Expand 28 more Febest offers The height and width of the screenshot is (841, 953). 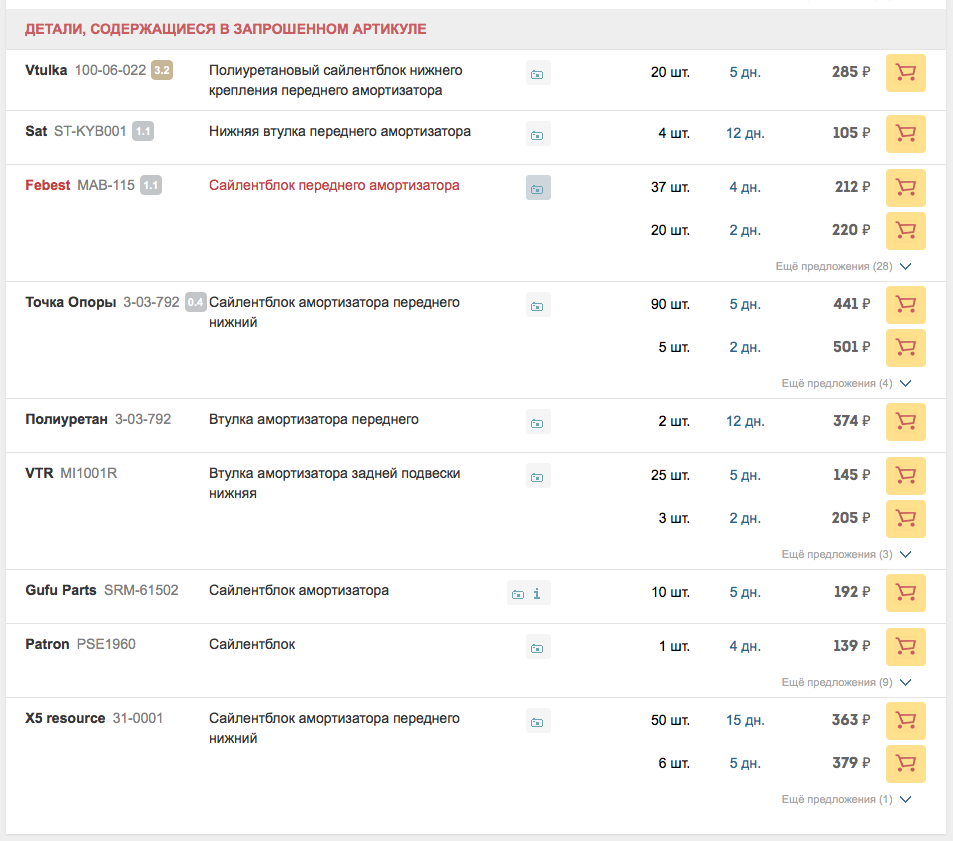click(843, 267)
